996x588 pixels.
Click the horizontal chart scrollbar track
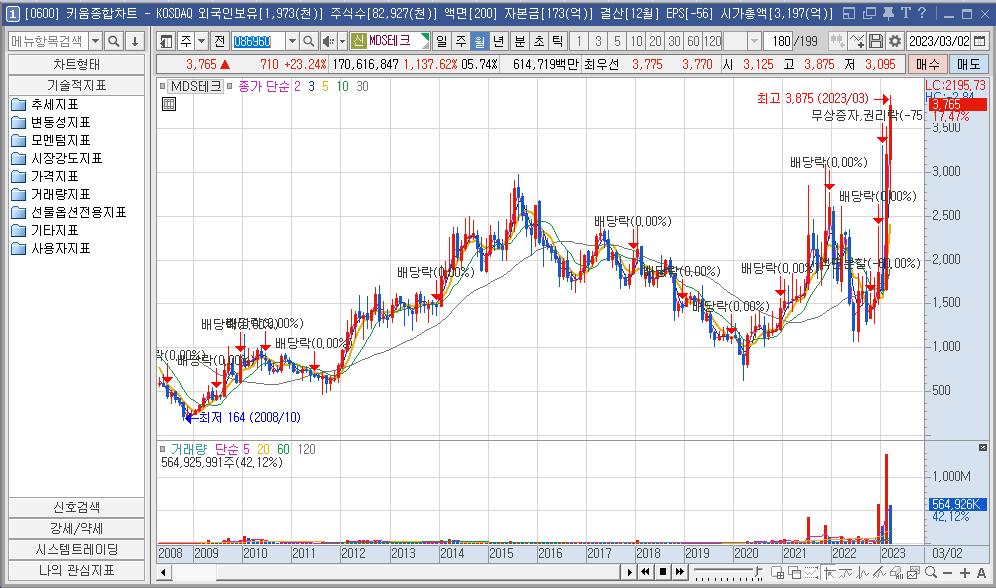click(x=394, y=572)
